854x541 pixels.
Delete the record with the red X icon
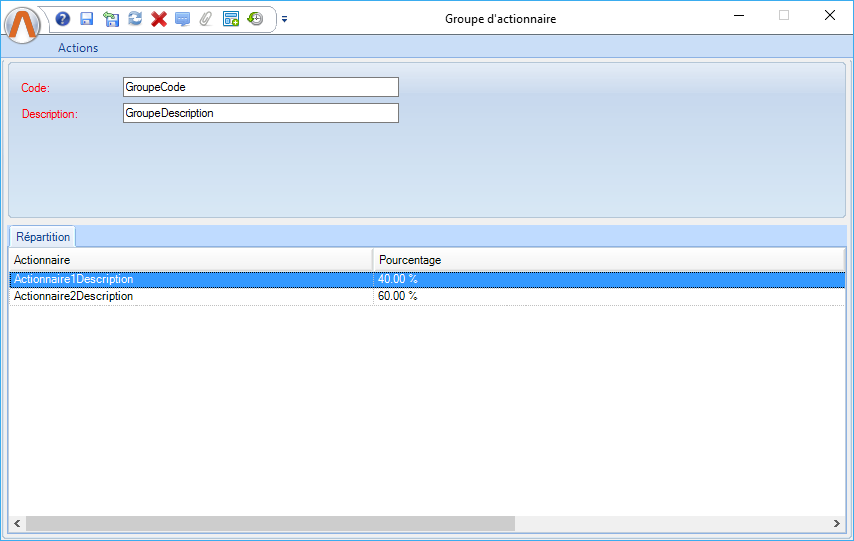point(159,19)
